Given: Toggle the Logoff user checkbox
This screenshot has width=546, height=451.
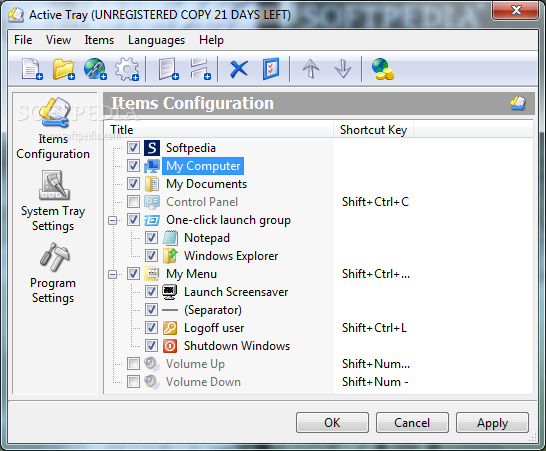Looking at the screenshot, I should (x=151, y=328).
